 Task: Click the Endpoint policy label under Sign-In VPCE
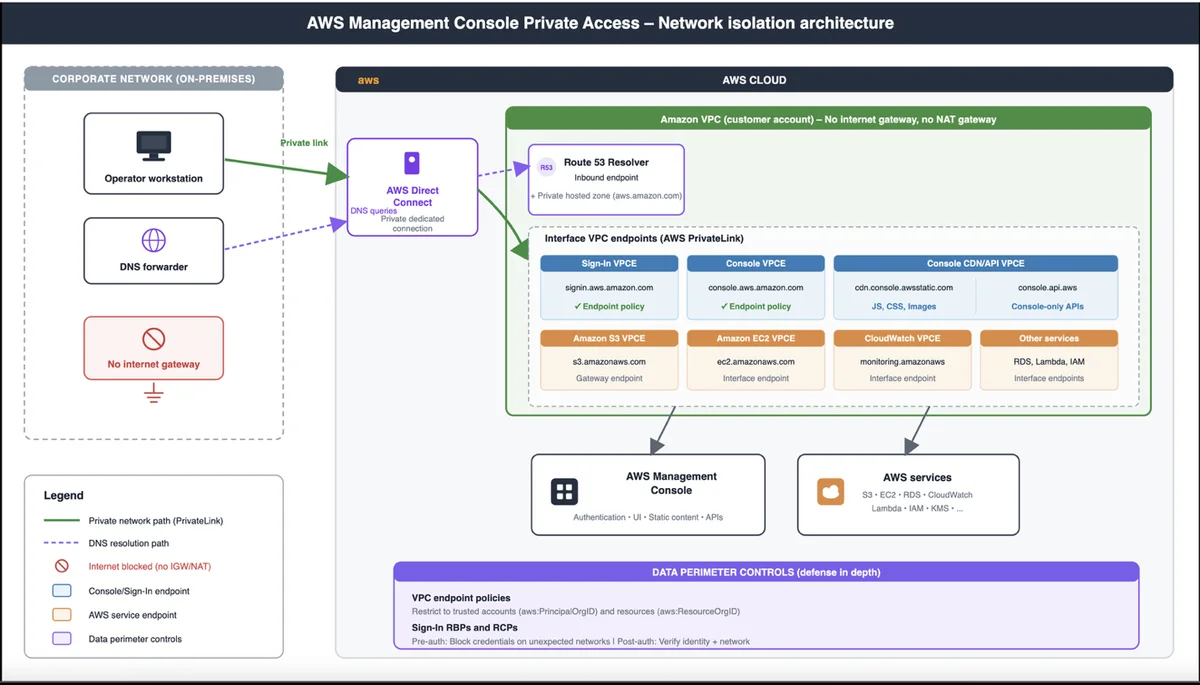click(609, 306)
